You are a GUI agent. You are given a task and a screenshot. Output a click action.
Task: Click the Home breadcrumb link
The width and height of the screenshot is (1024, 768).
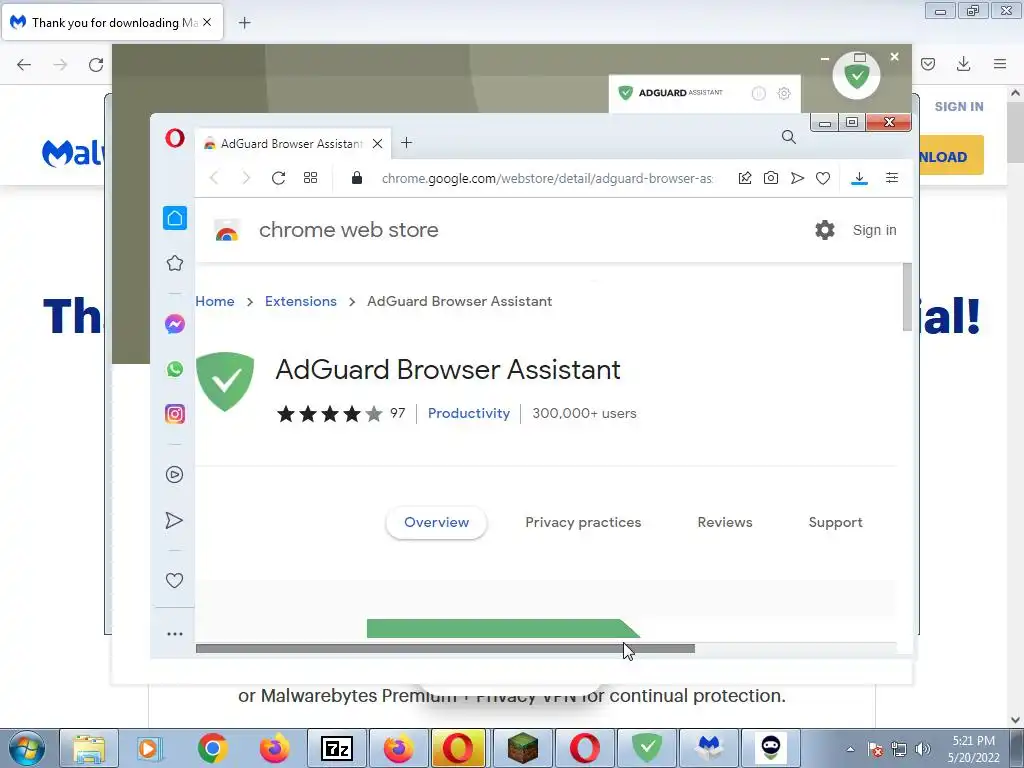215,301
